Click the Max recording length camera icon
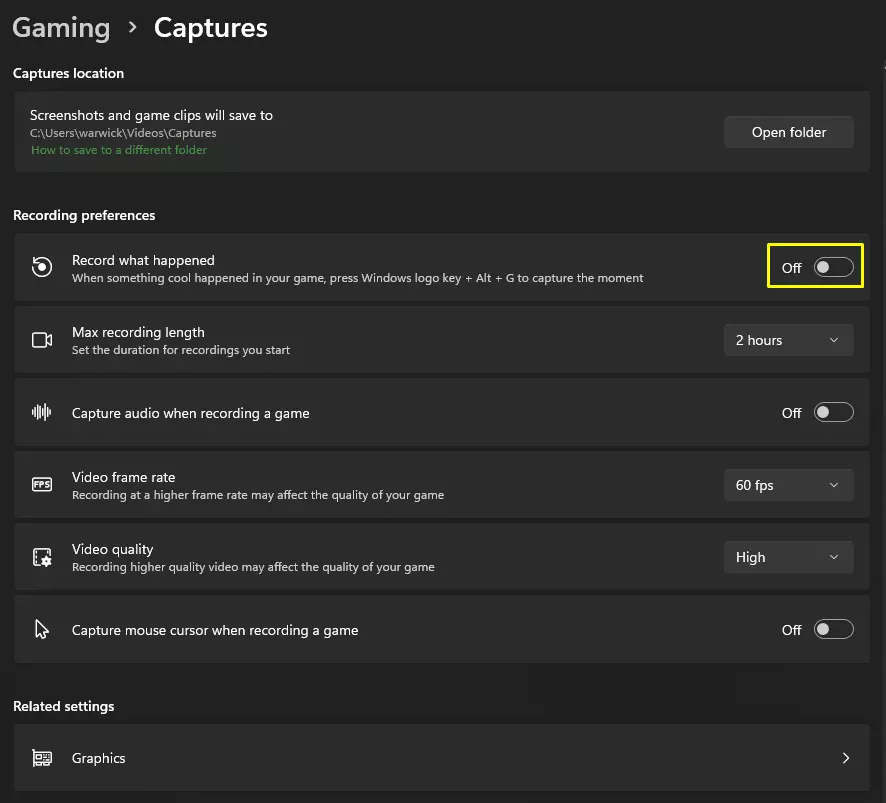This screenshot has height=803, width=886. click(42, 340)
